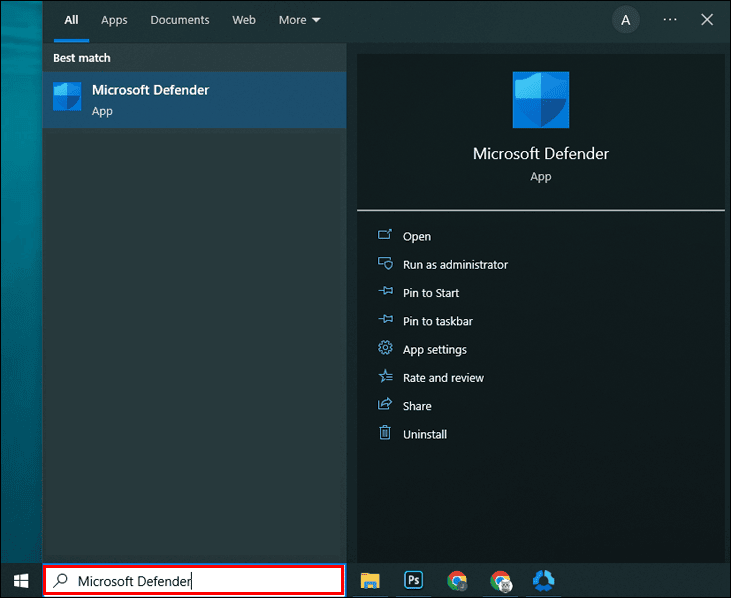Pin Microsoft Defender to taskbar
The height and width of the screenshot is (598, 731).
437,321
